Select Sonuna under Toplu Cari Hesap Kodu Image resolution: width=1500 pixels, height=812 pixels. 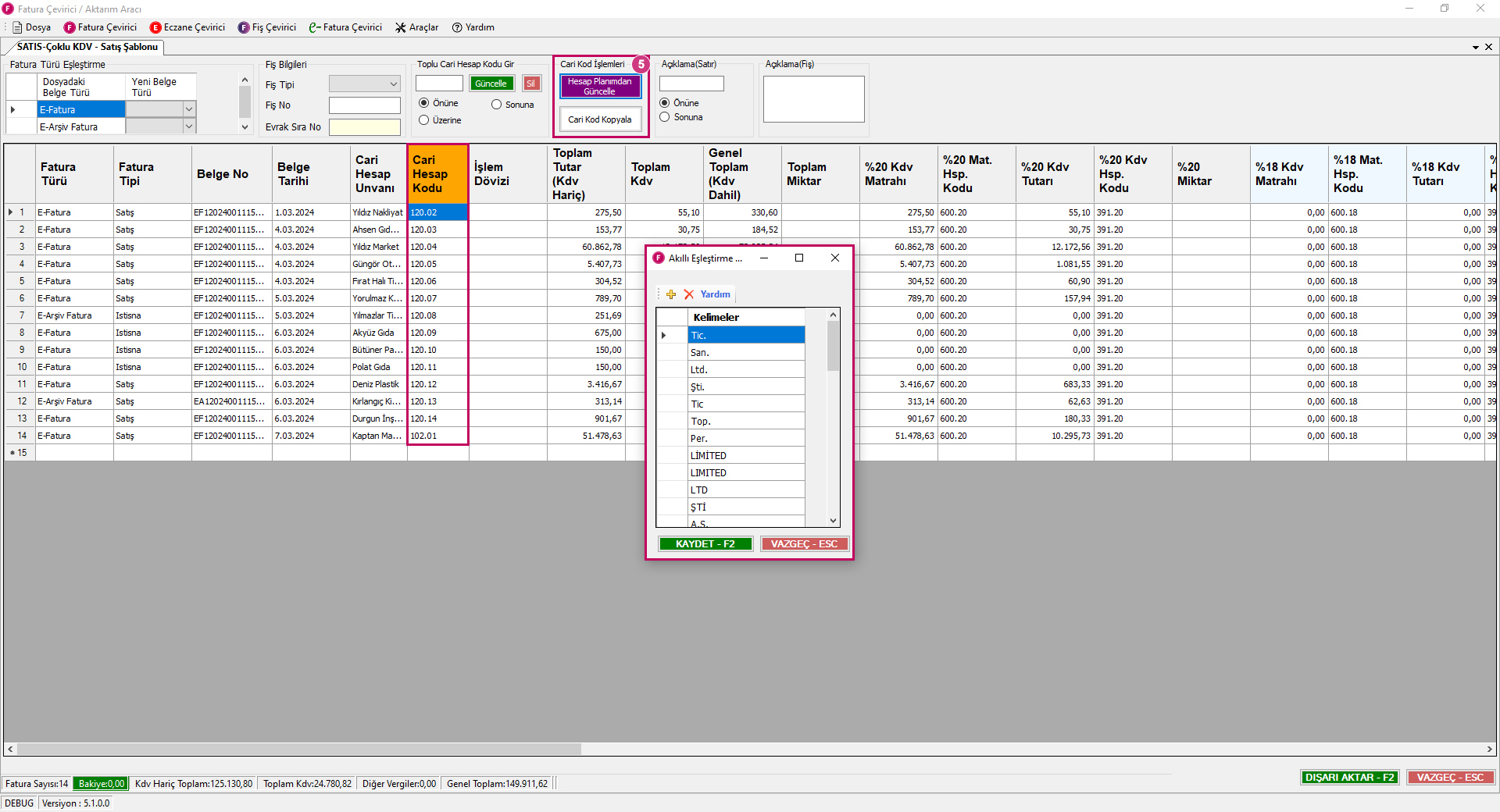[x=496, y=105]
